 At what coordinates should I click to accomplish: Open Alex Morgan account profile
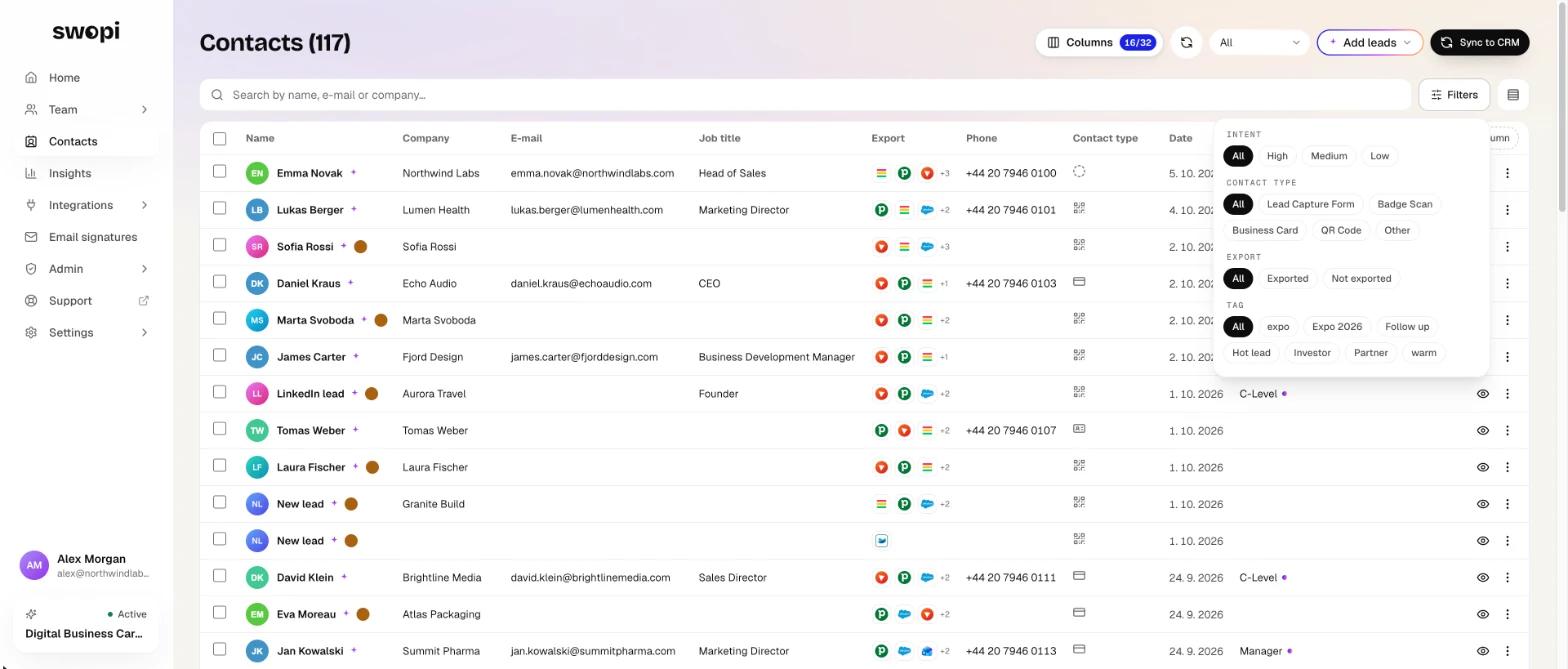86,565
